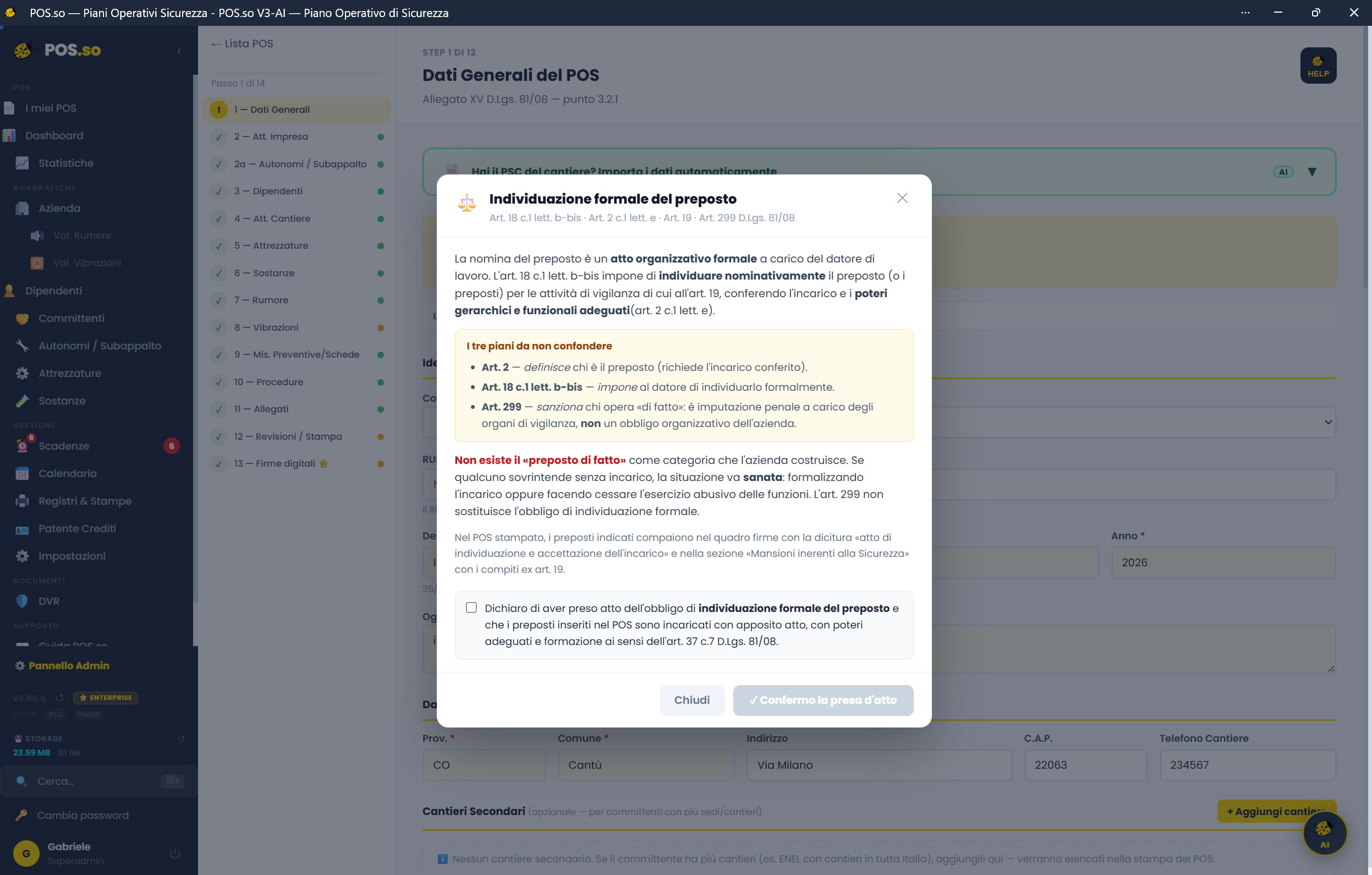Select step 1 — Dati Generali
The width and height of the screenshot is (1372, 875).
[297, 110]
